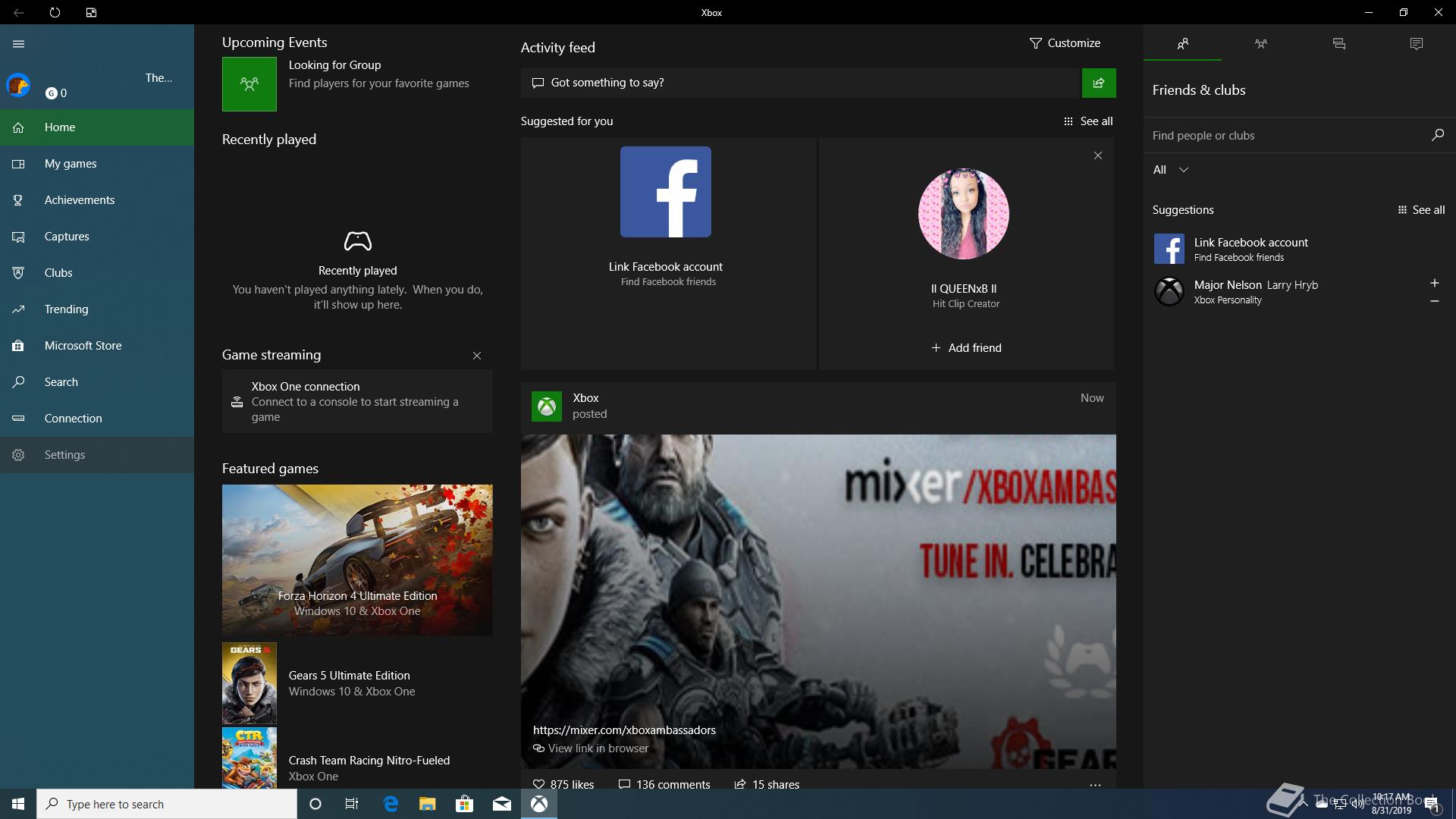
Task: Open Forza Horizon 4 Ultimate Edition tile
Action: tap(357, 560)
